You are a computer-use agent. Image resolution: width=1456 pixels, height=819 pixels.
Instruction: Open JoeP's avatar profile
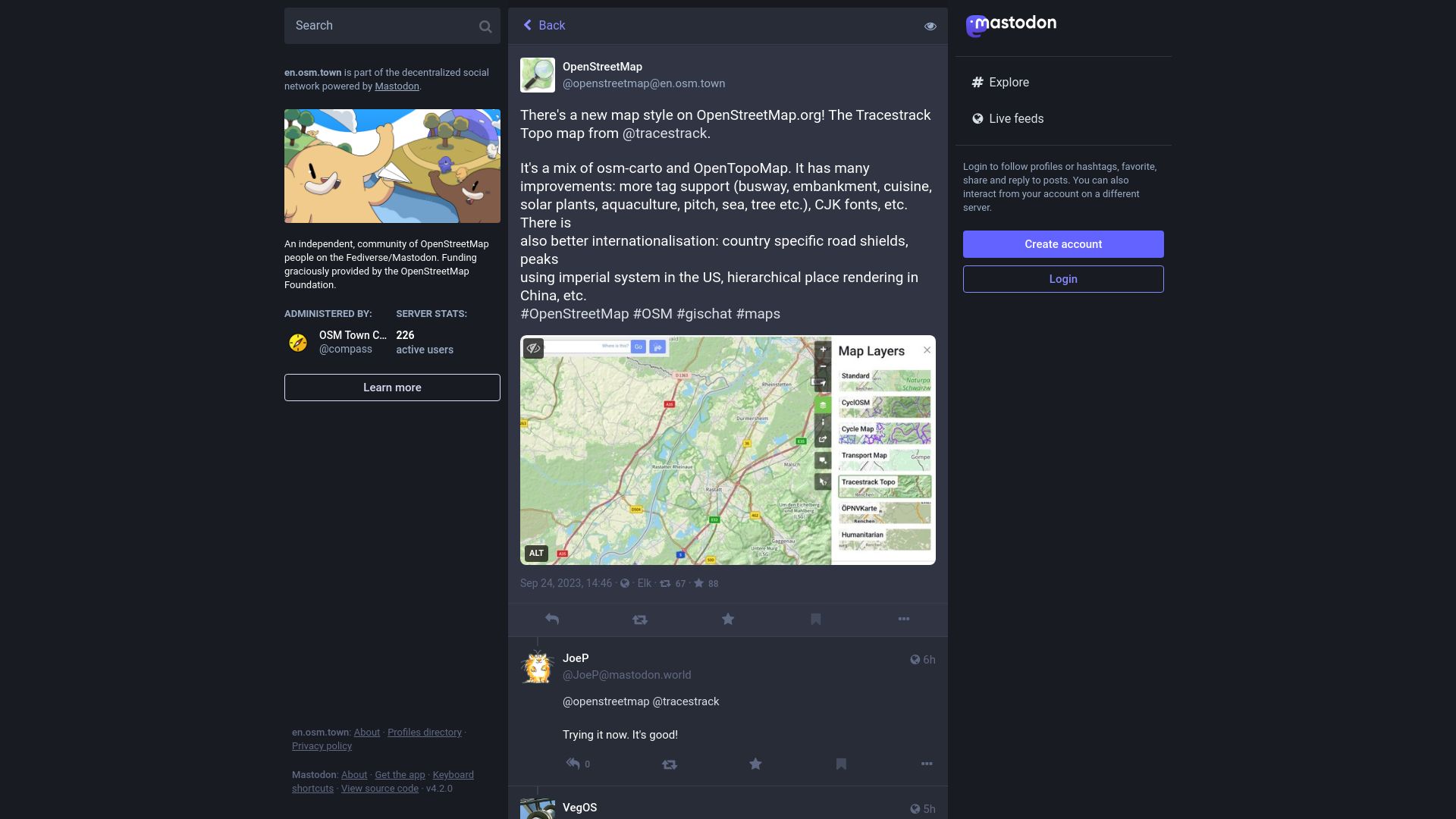point(538,667)
